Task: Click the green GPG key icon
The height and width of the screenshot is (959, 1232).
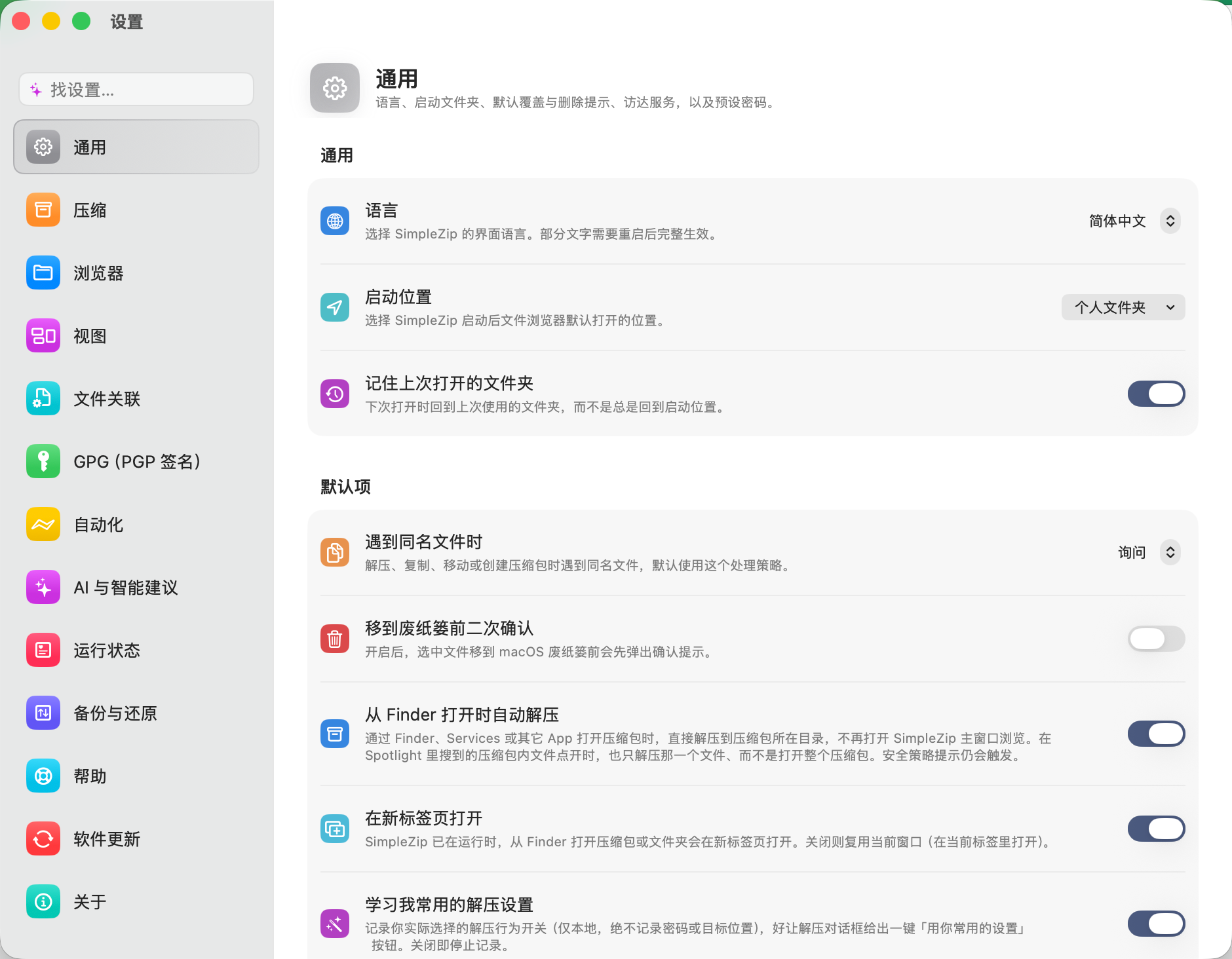Action: (x=43, y=461)
